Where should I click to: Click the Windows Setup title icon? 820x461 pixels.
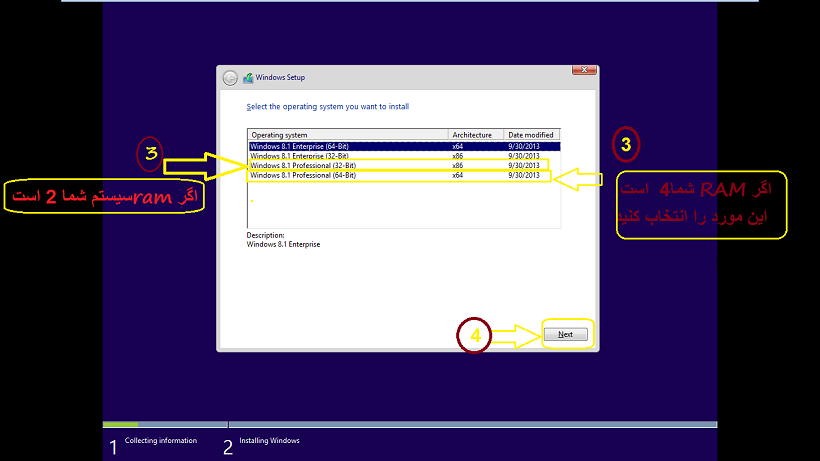click(x=248, y=78)
